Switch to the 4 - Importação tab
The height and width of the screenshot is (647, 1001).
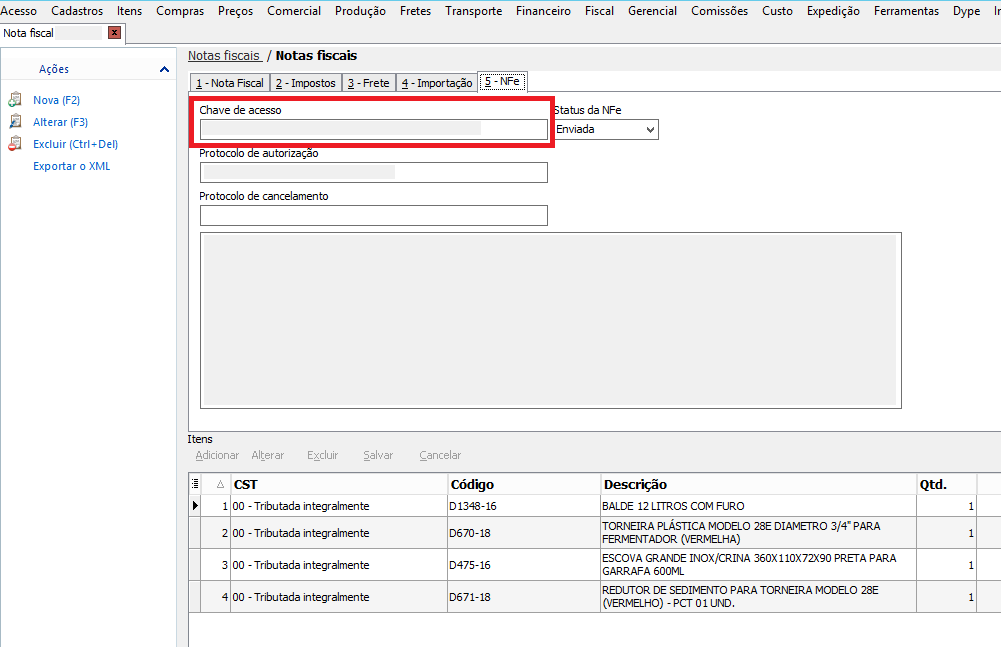[437, 83]
